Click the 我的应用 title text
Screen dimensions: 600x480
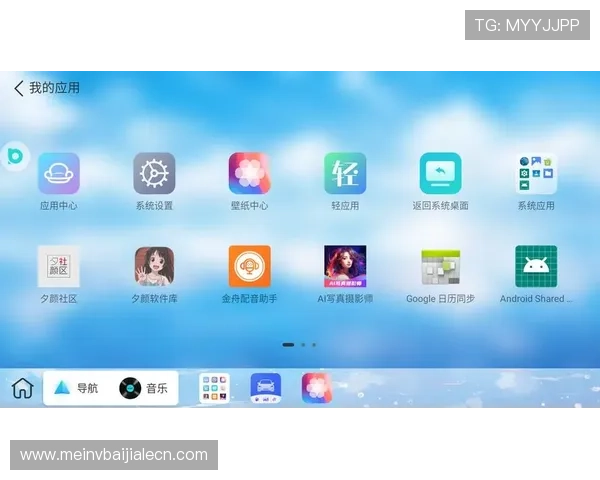point(55,88)
